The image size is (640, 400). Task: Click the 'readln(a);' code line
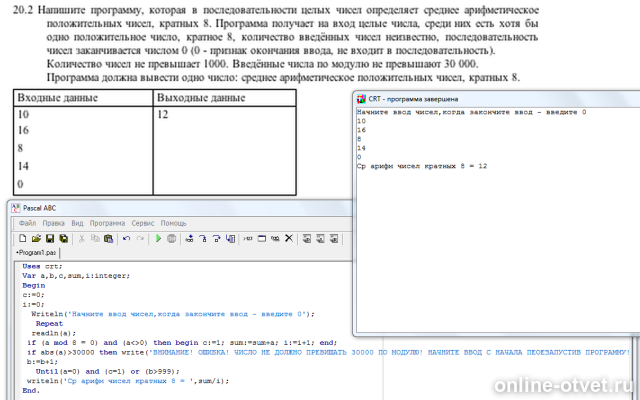pos(53,333)
